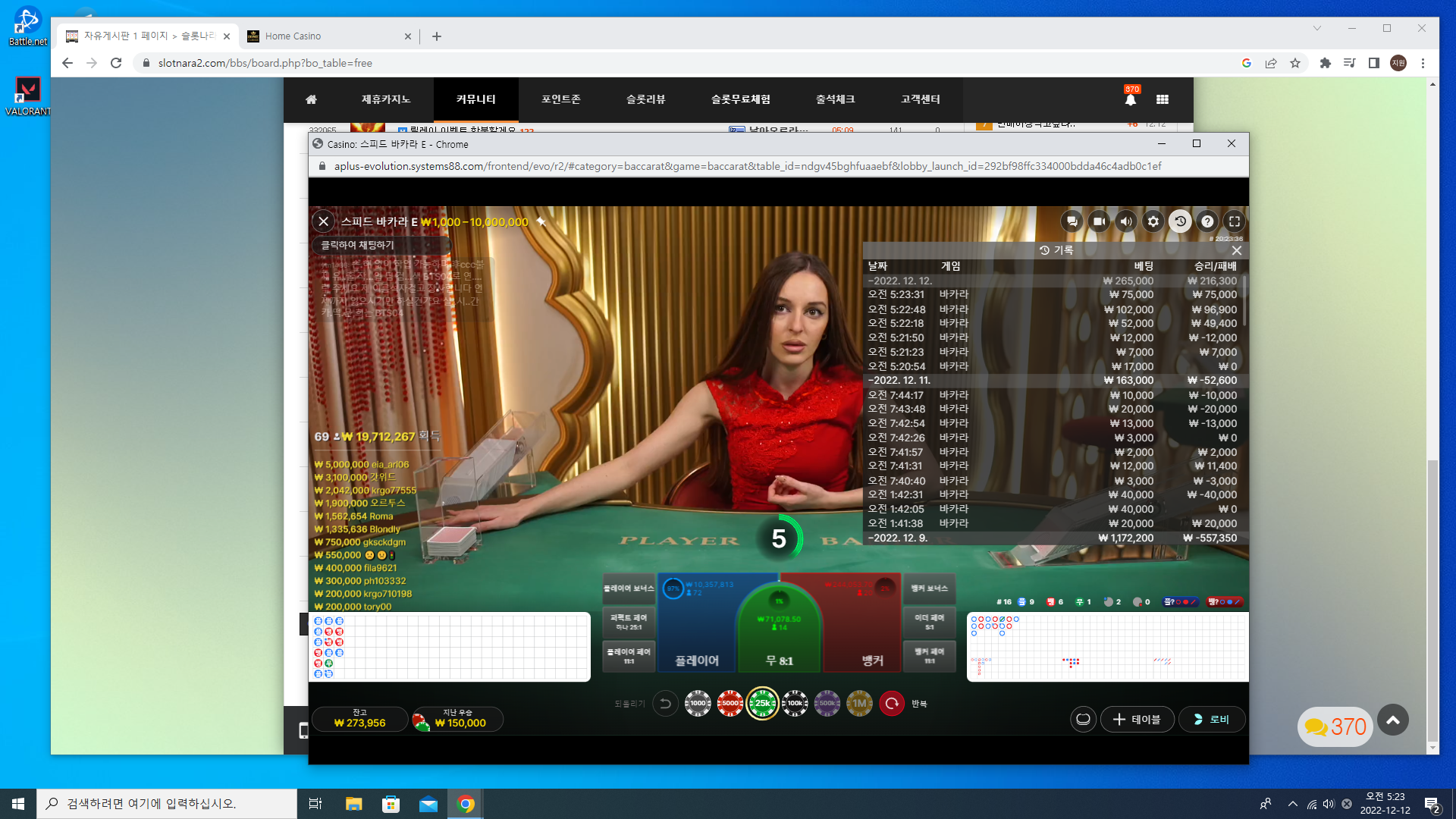The image size is (1456, 819).
Task: Click the player ask roadmap indicator
Action: tap(1180, 602)
